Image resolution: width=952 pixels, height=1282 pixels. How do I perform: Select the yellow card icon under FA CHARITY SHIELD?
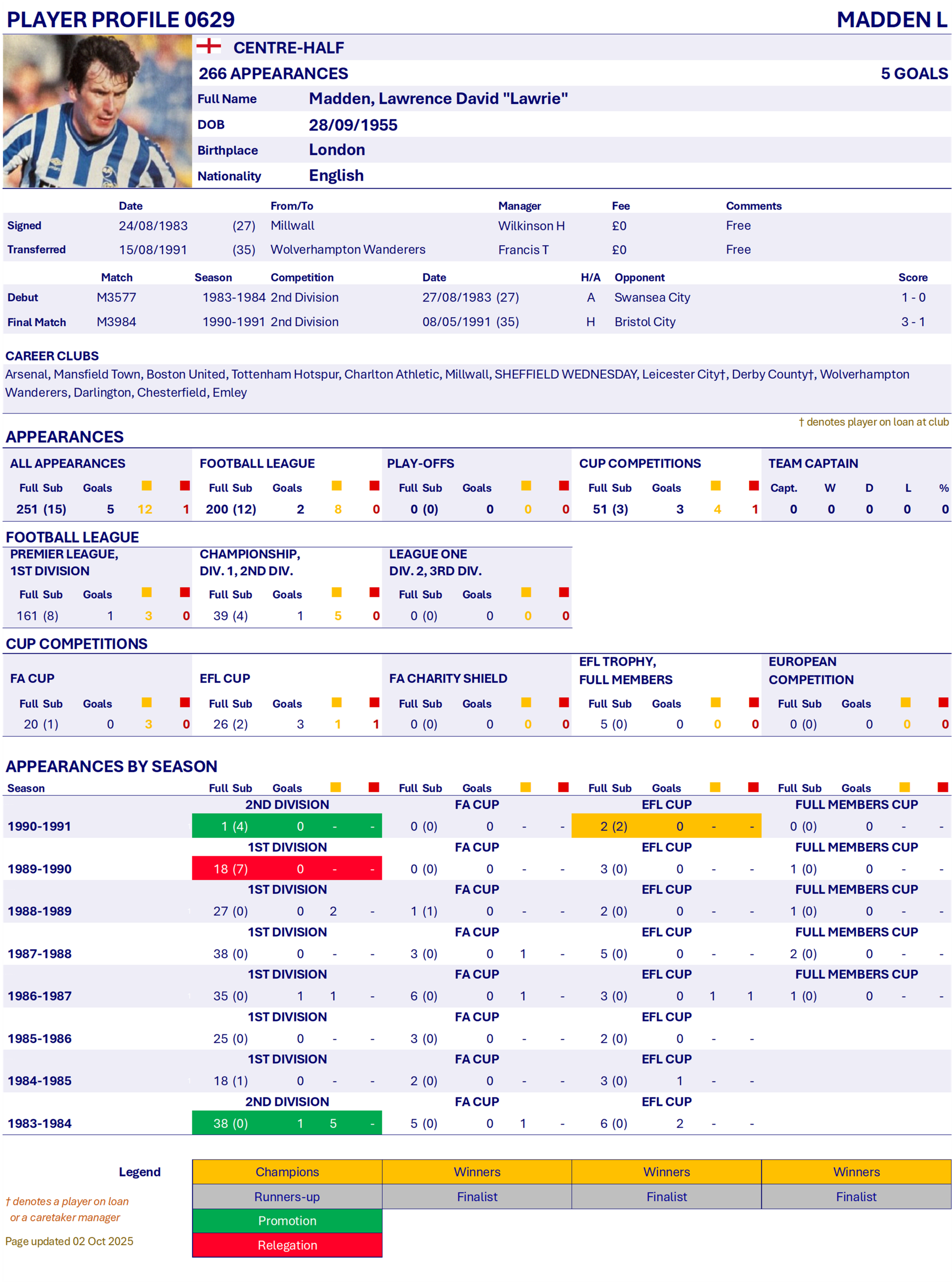click(526, 702)
